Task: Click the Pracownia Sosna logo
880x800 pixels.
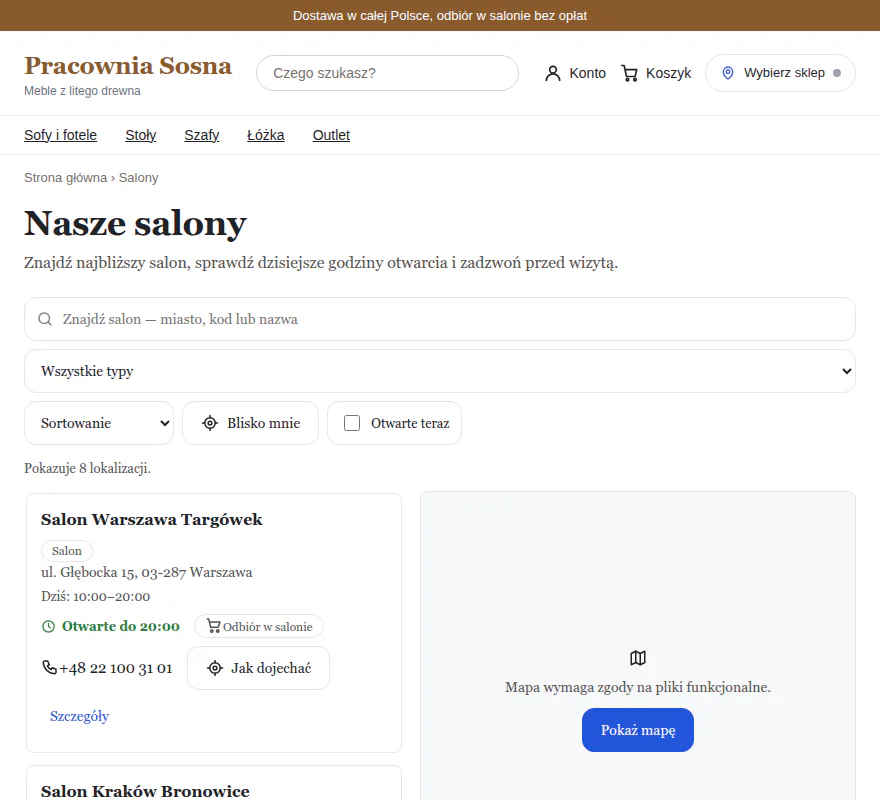Action: 128,66
